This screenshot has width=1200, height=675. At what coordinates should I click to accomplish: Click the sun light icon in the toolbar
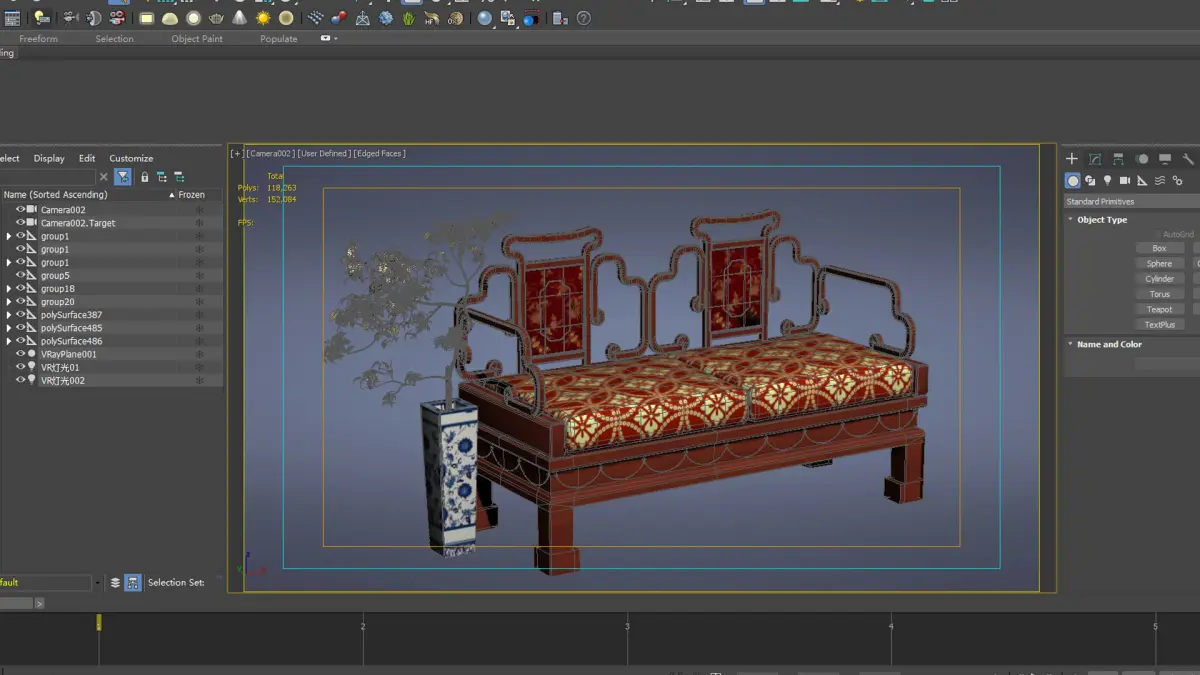click(x=263, y=19)
